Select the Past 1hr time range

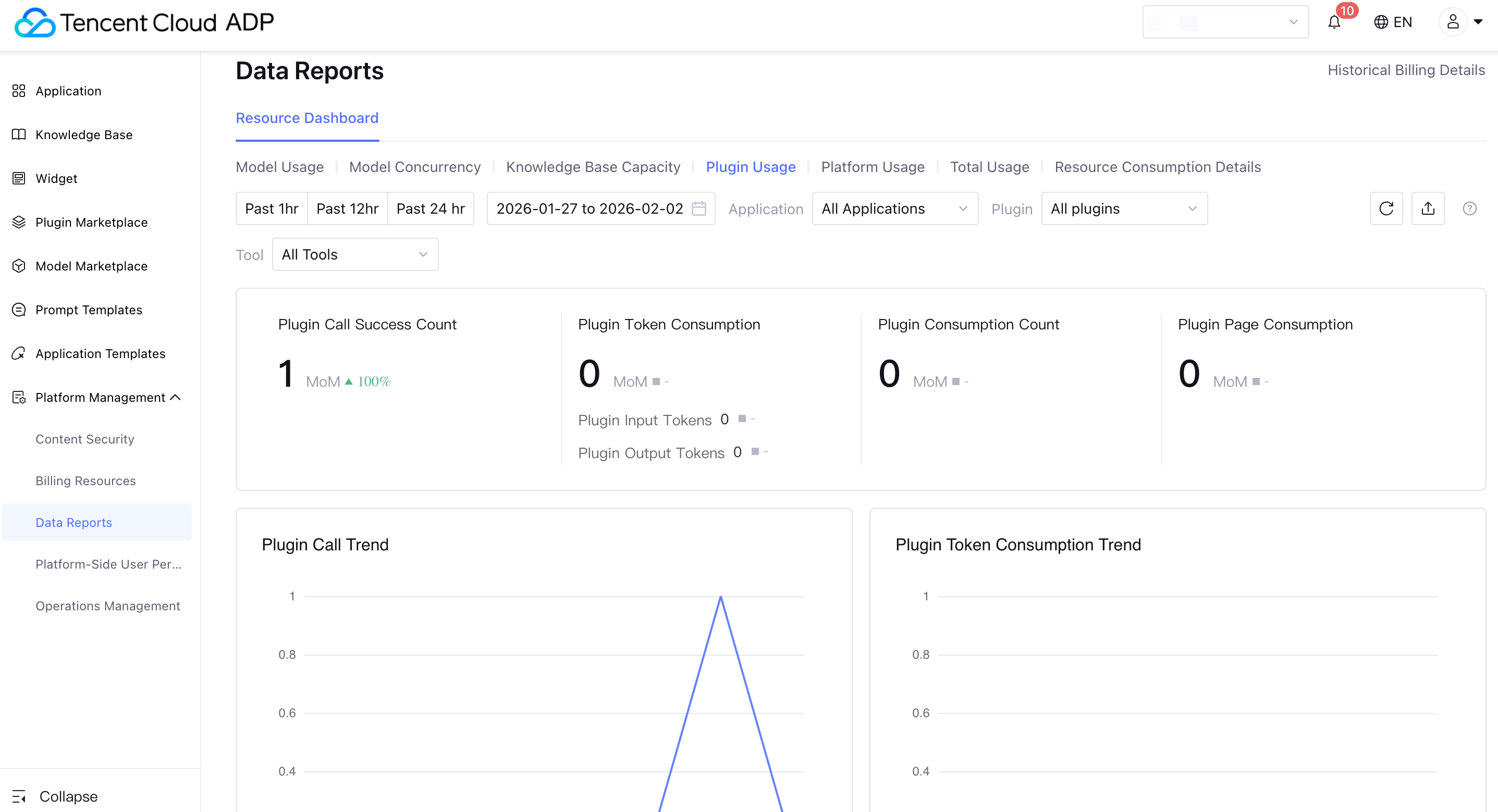pyautogui.click(x=272, y=208)
